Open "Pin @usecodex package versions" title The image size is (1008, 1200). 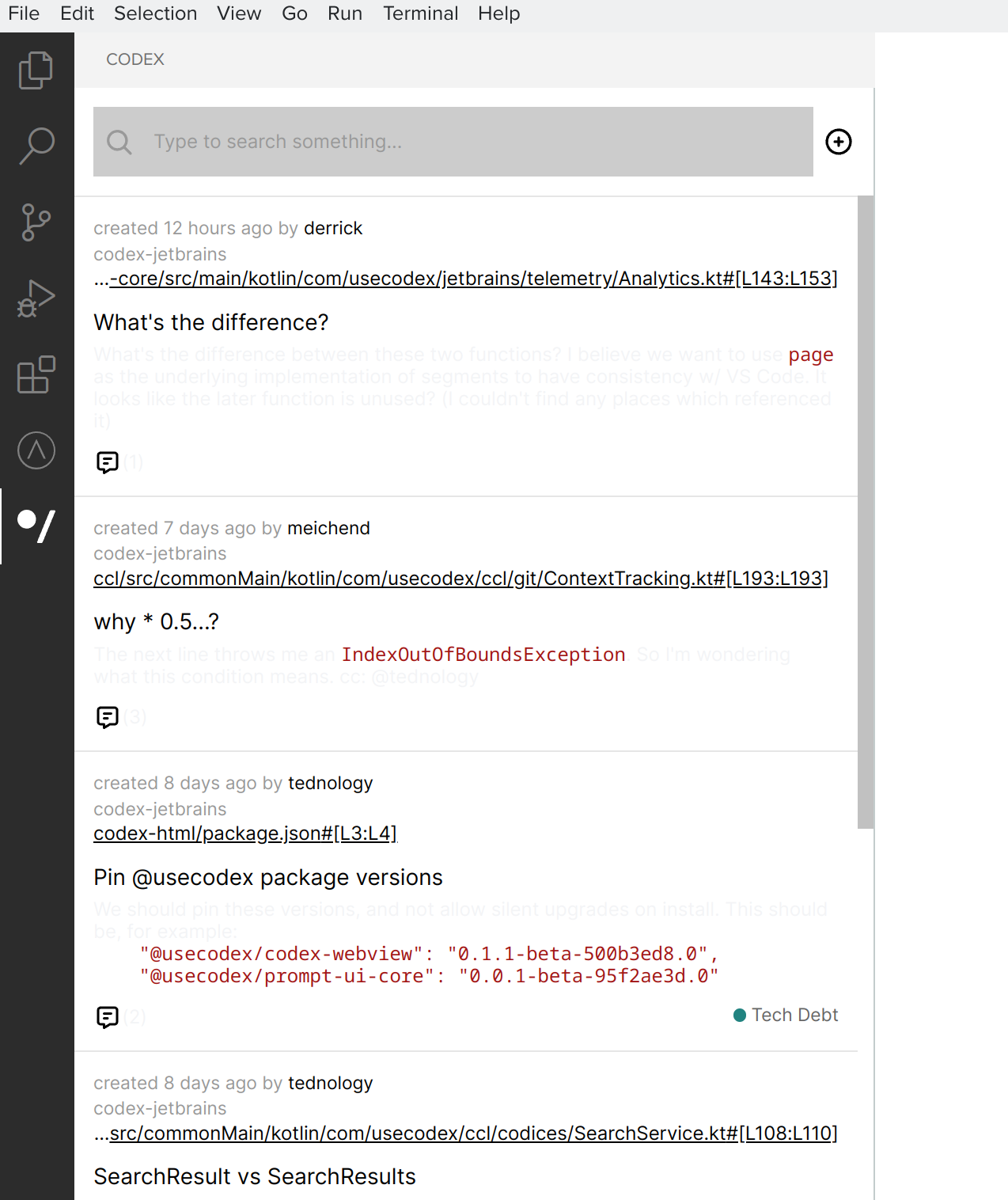click(x=268, y=878)
